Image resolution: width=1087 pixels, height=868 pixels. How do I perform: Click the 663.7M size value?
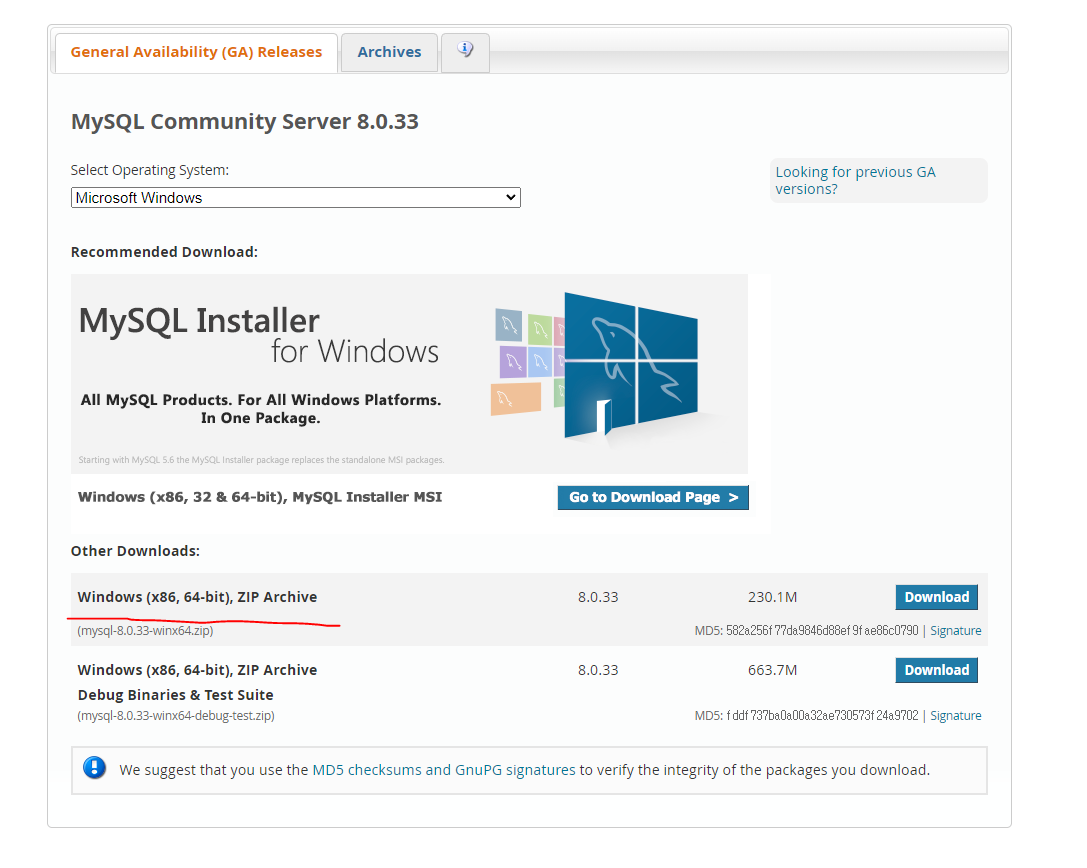772,670
